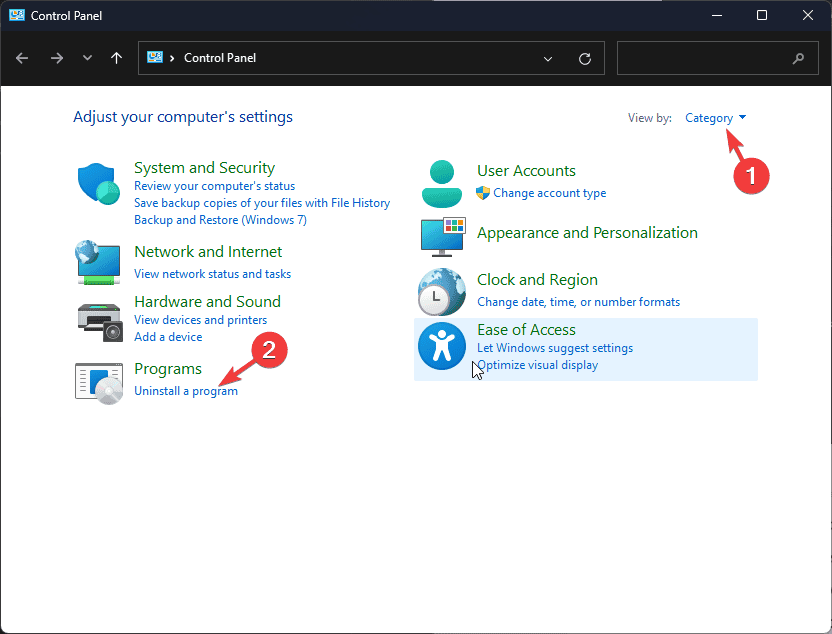Click the Add a device link
This screenshot has width=832, height=634.
tap(168, 337)
